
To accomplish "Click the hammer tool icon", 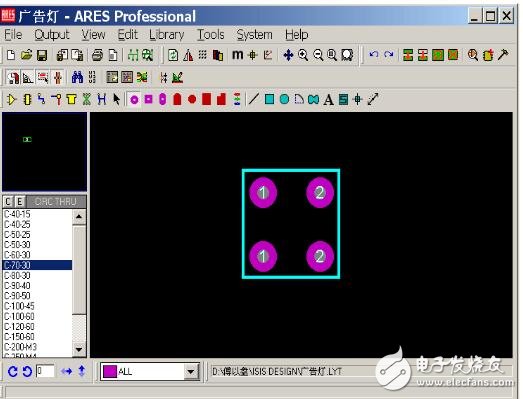I will pyautogui.click(x=503, y=55).
